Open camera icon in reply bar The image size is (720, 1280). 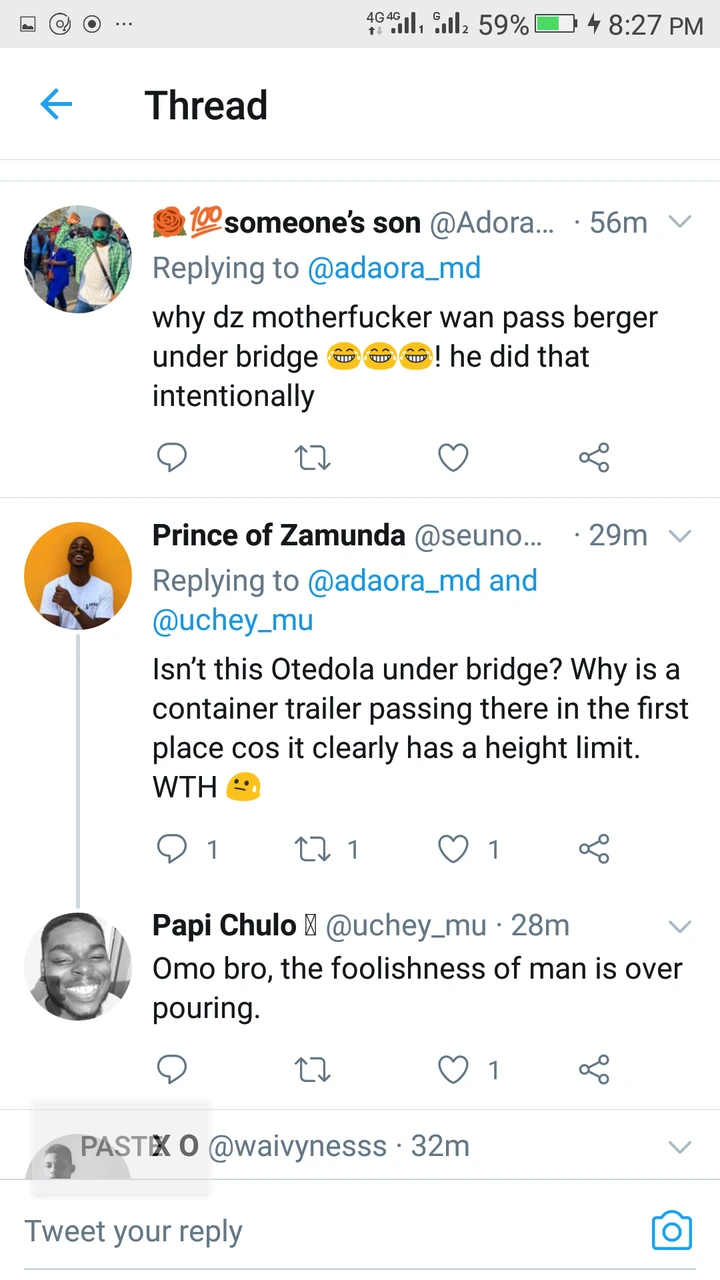671,1231
